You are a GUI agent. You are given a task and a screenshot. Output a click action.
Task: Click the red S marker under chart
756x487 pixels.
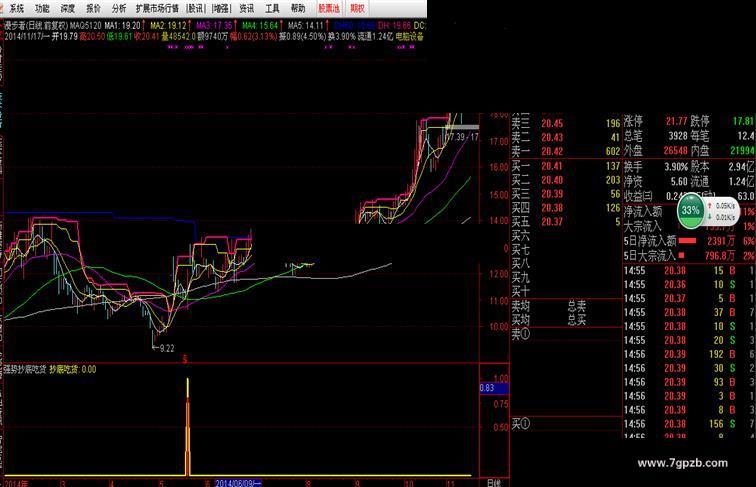(x=185, y=358)
